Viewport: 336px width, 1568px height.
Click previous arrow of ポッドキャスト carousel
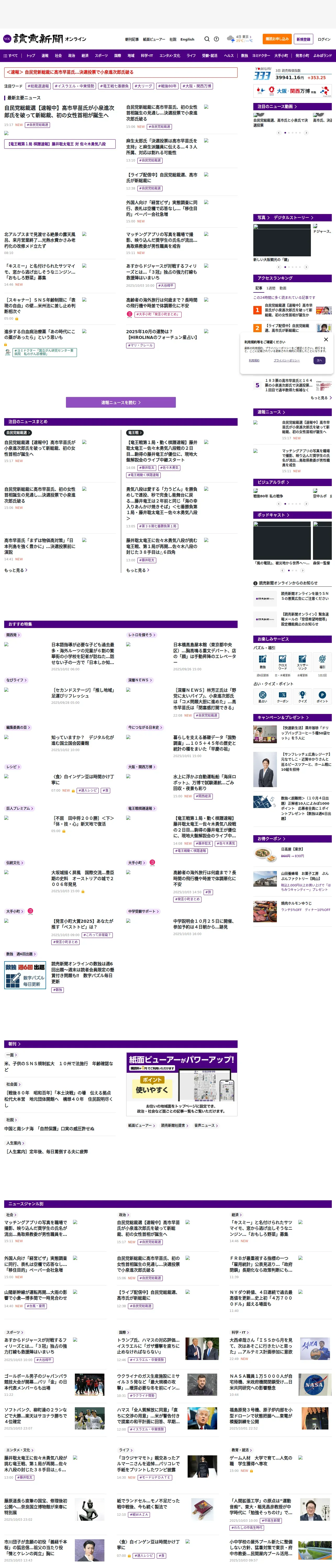pyautogui.click(x=282, y=570)
